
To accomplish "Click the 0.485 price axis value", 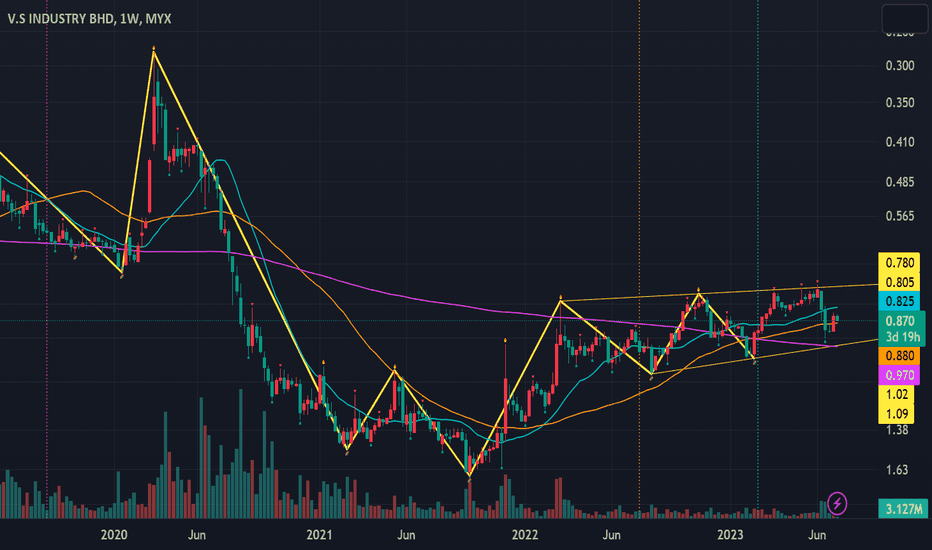I will [900, 182].
